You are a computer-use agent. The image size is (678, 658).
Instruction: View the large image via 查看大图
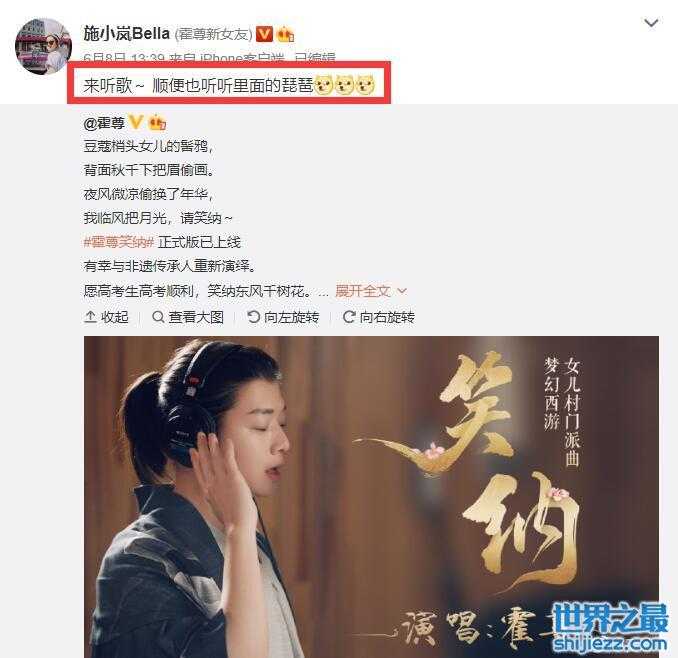pos(188,317)
